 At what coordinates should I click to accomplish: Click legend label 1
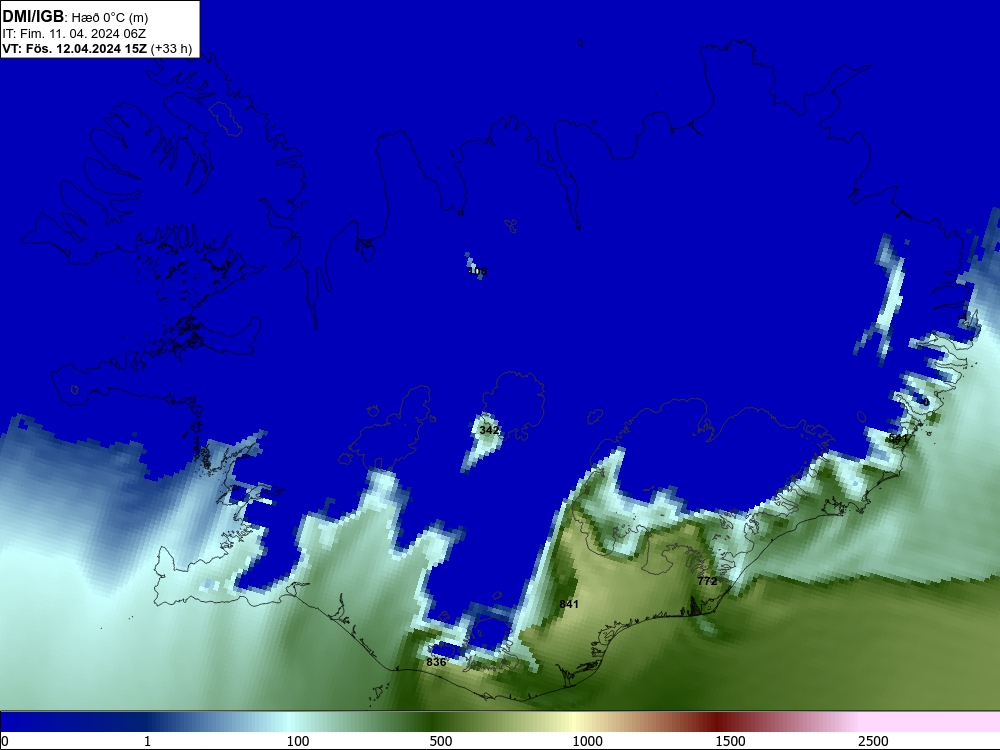click(x=147, y=741)
